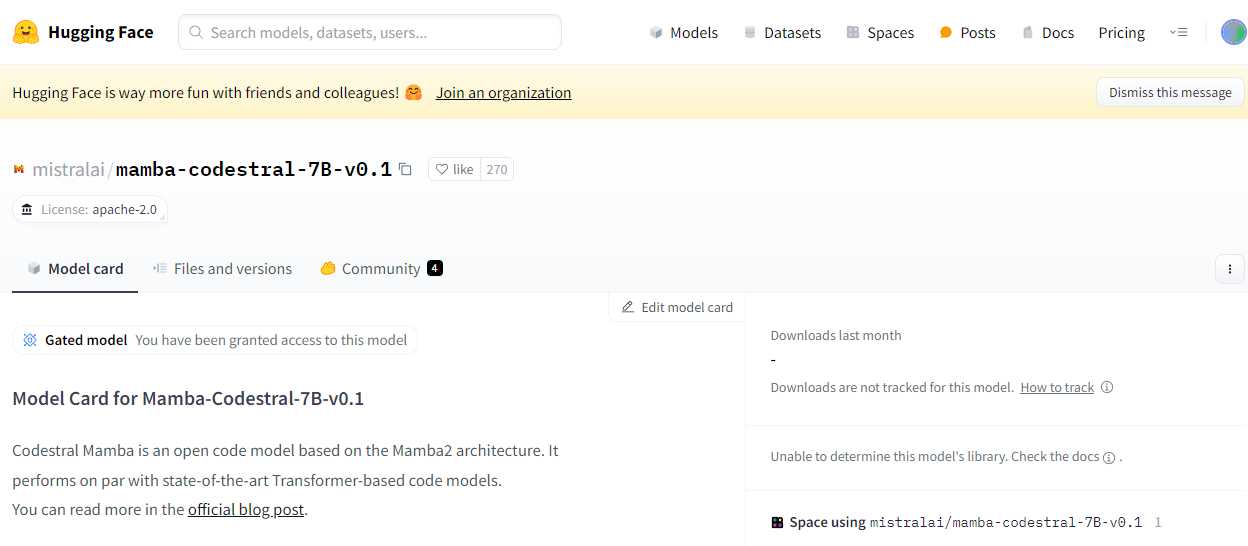Click the Mistral AI organization logo
The image size is (1248, 546).
pos(19,169)
